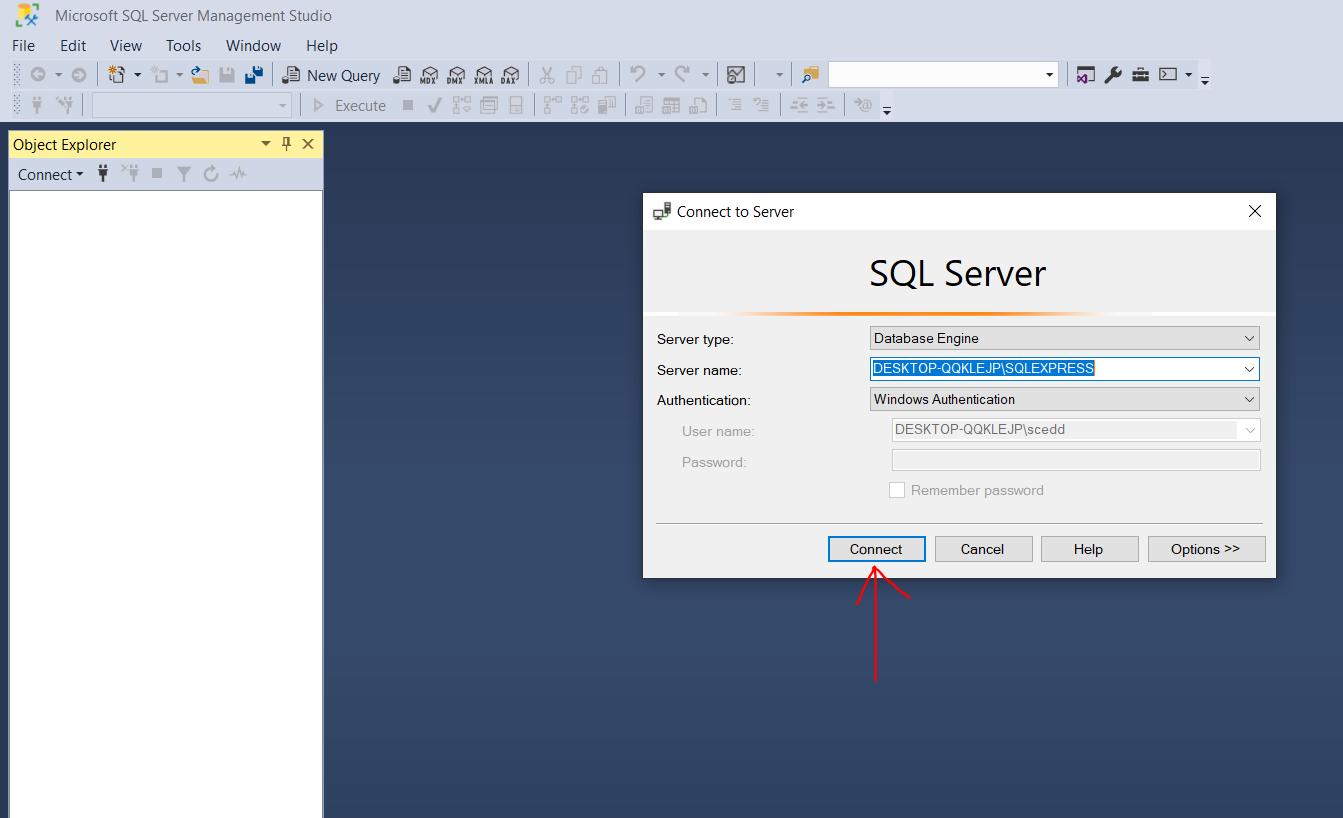Click the Cancel button in the dialog
The image size is (1343, 818).
tap(983, 549)
